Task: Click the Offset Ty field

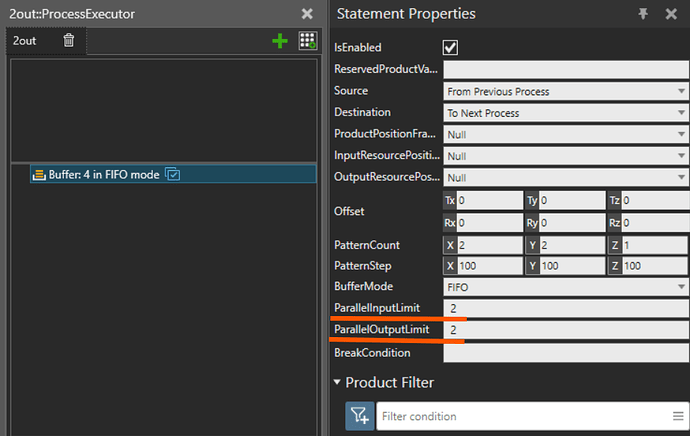Action: click(572, 201)
